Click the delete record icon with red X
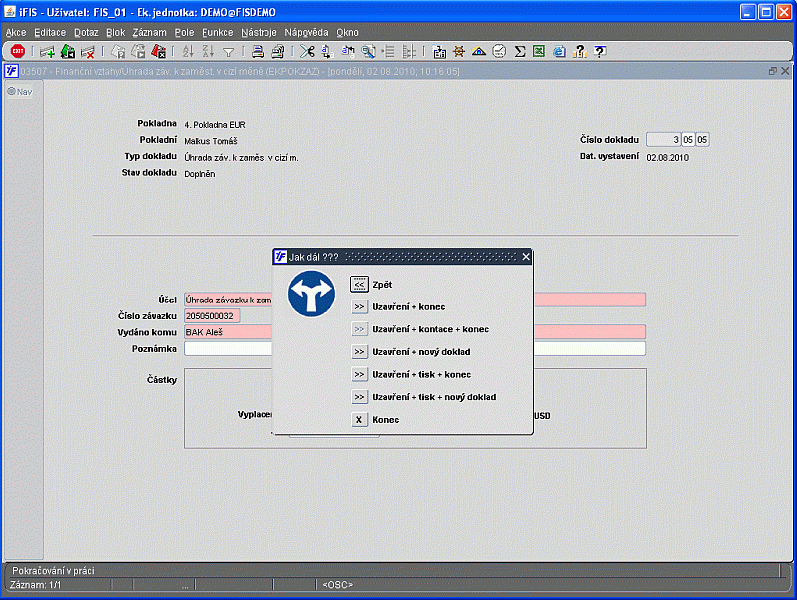797x600 pixels. click(x=88, y=51)
